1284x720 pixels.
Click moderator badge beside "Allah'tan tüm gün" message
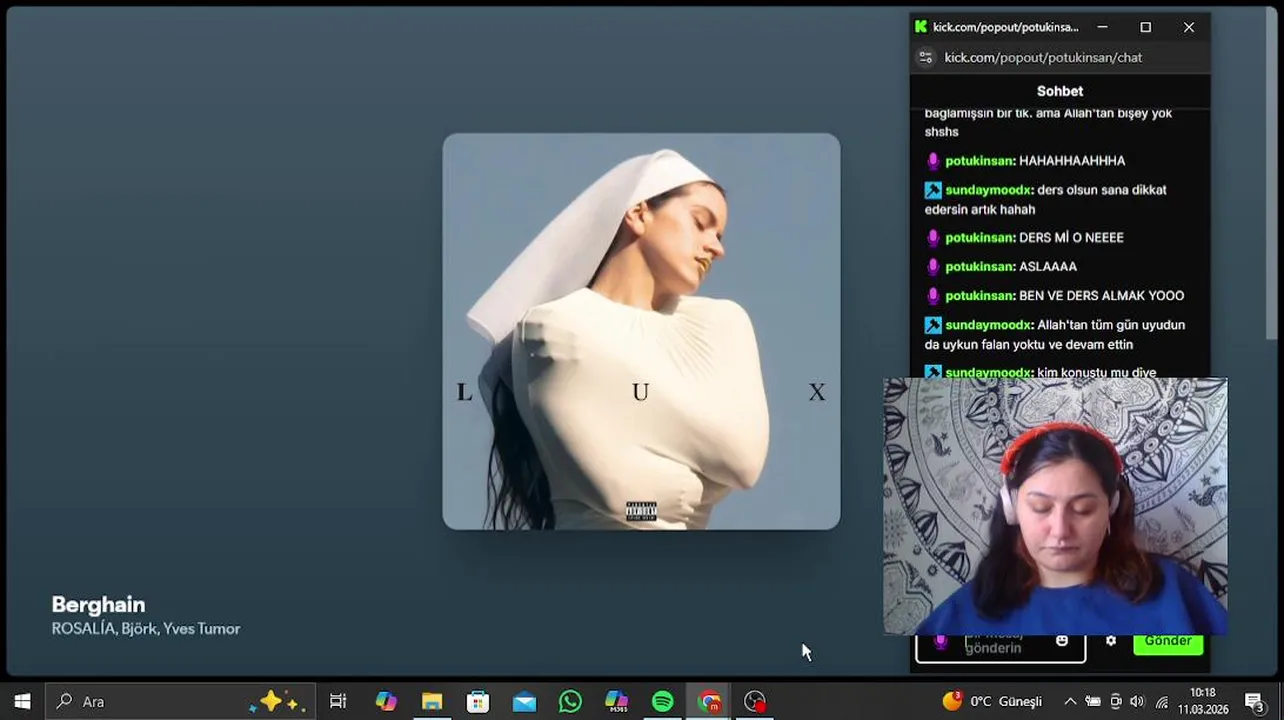[x=933, y=325]
